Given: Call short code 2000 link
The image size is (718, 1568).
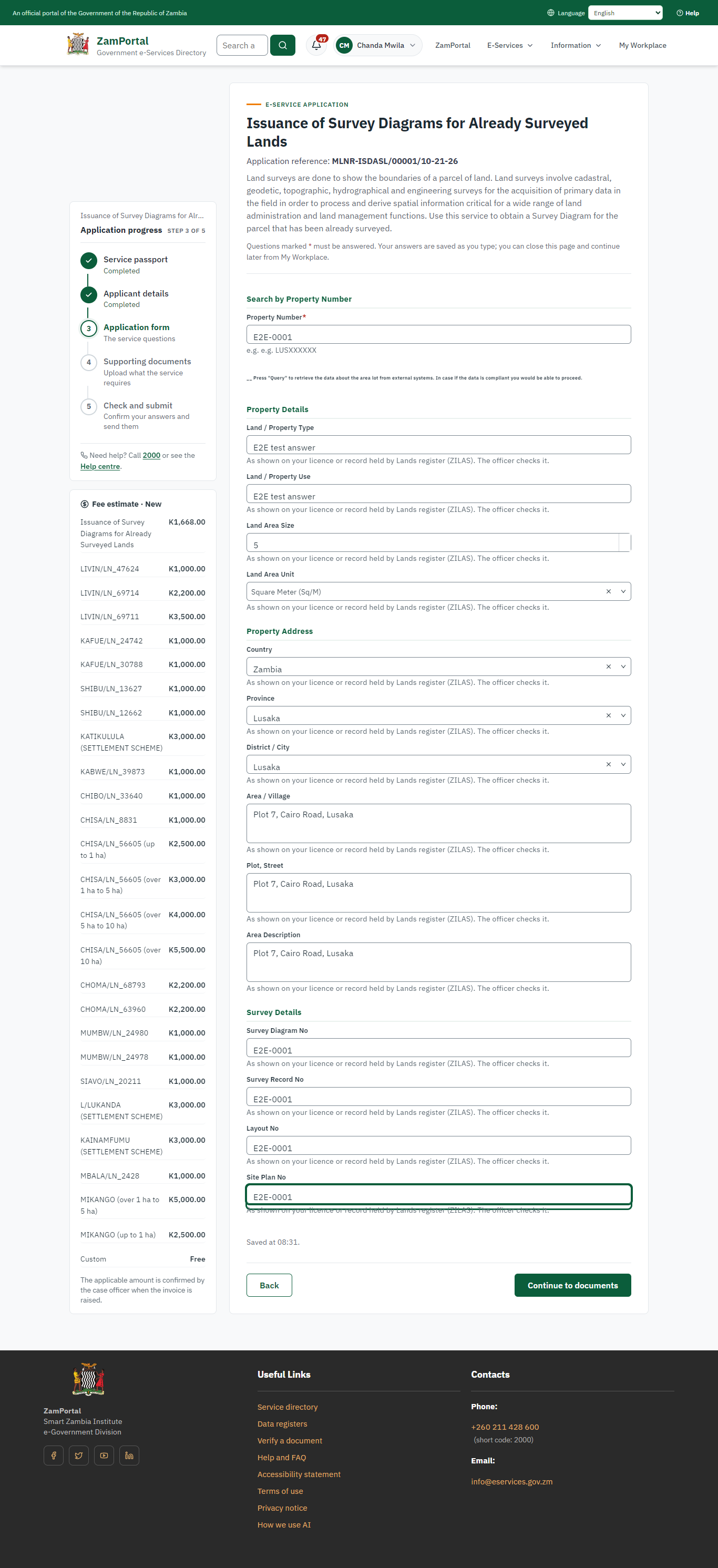Looking at the screenshot, I should coord(151,455).
